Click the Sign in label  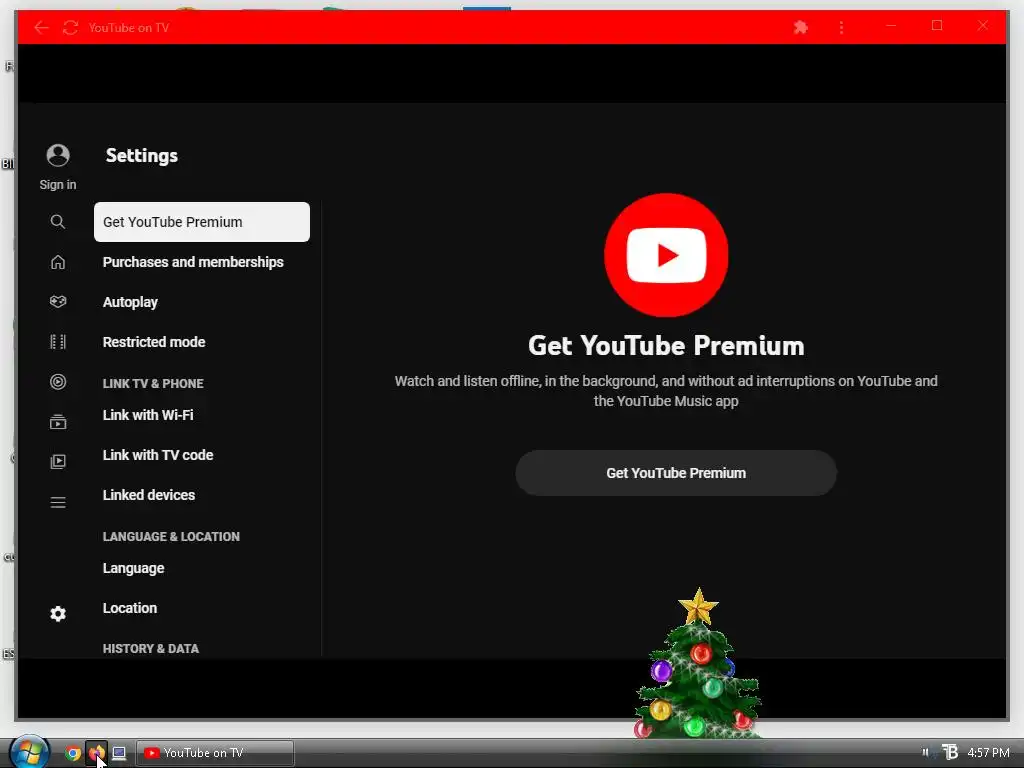57,185
